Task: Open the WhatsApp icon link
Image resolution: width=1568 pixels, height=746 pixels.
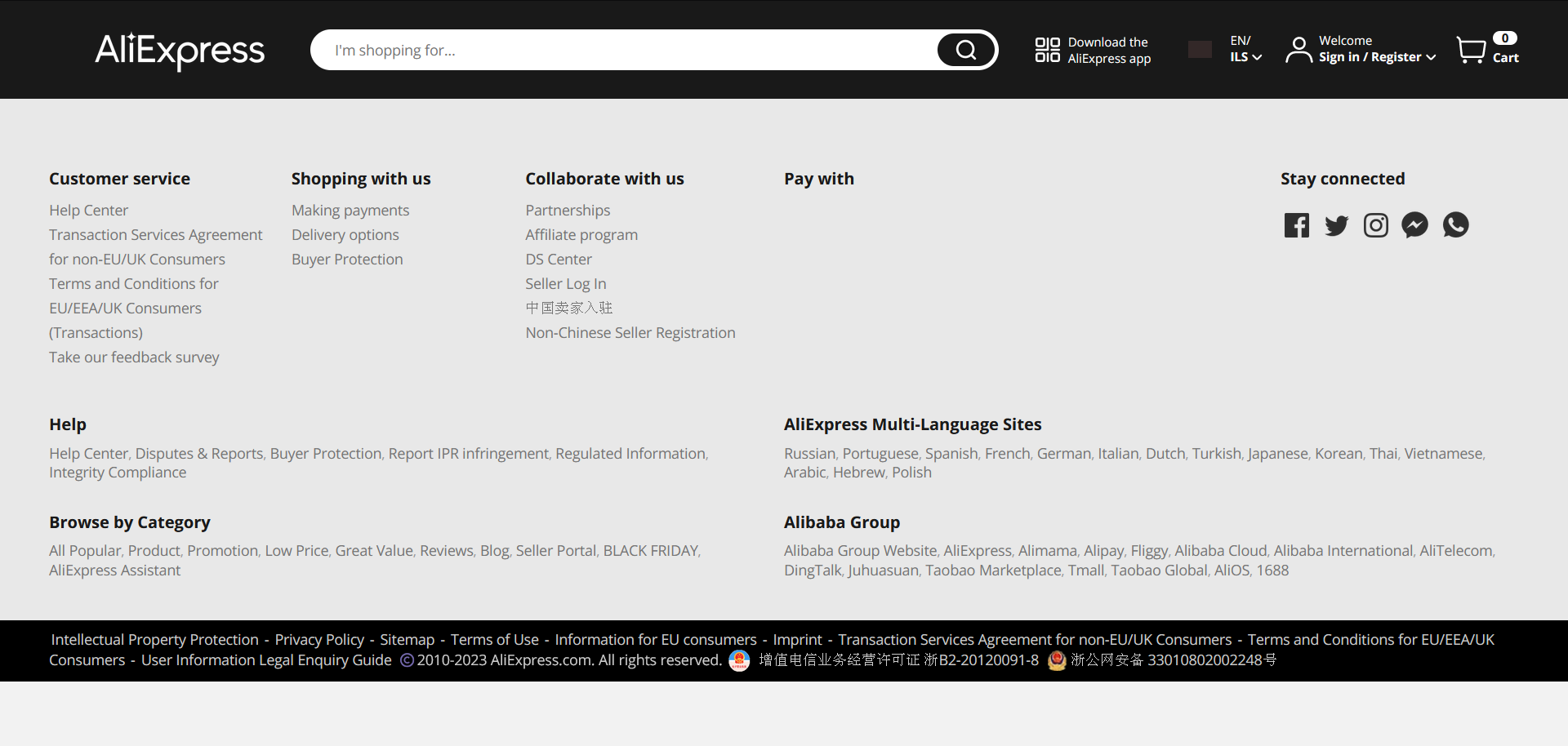Action: pos(1455,224)
